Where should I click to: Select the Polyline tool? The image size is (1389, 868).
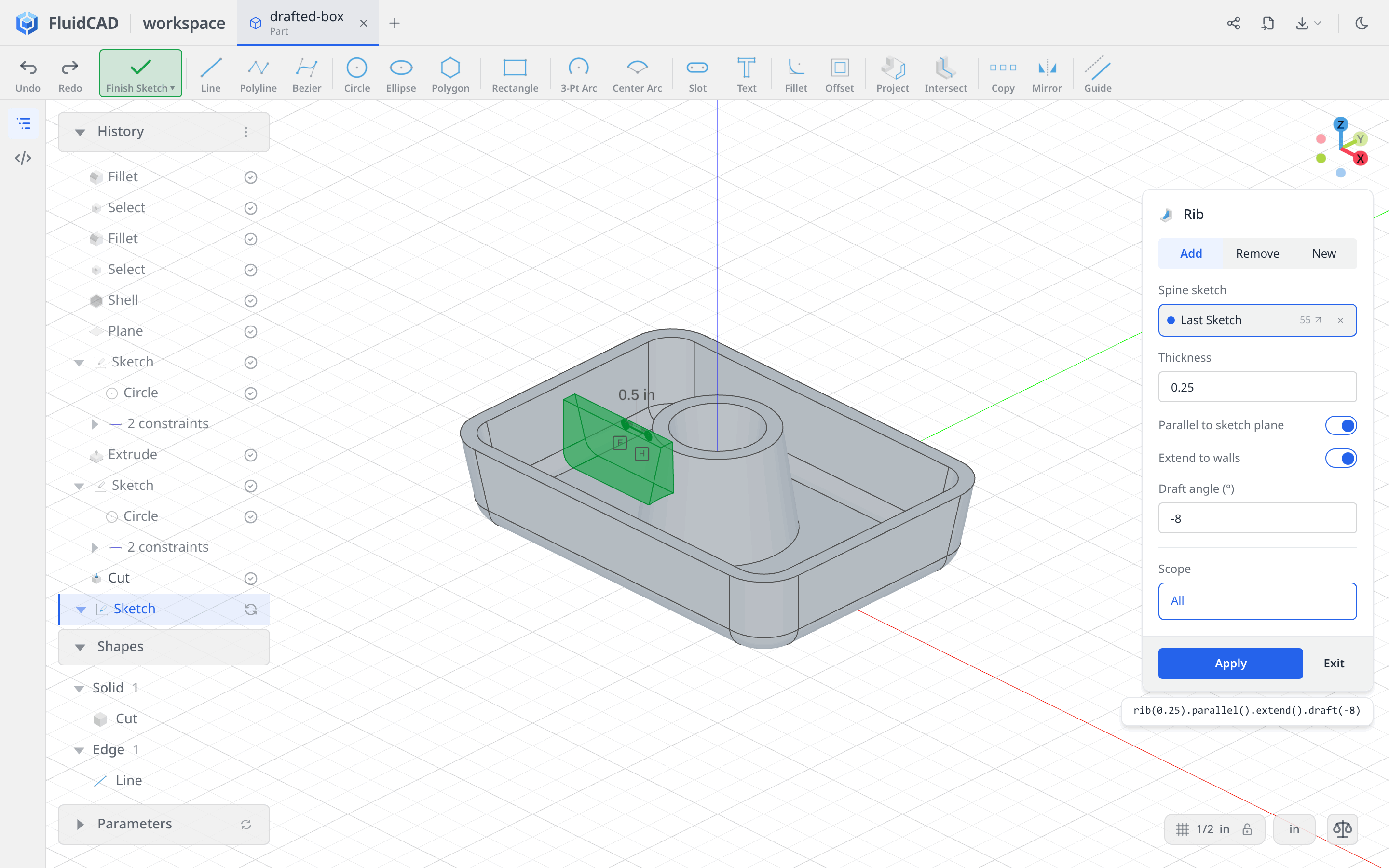pyautogui.click(x=259, y=74)
